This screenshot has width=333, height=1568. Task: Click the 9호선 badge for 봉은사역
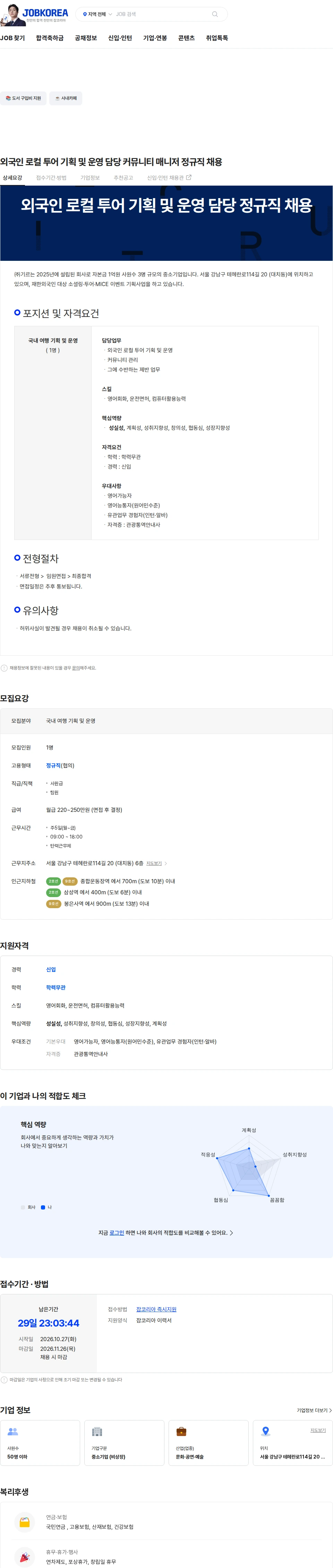[53, 904]
